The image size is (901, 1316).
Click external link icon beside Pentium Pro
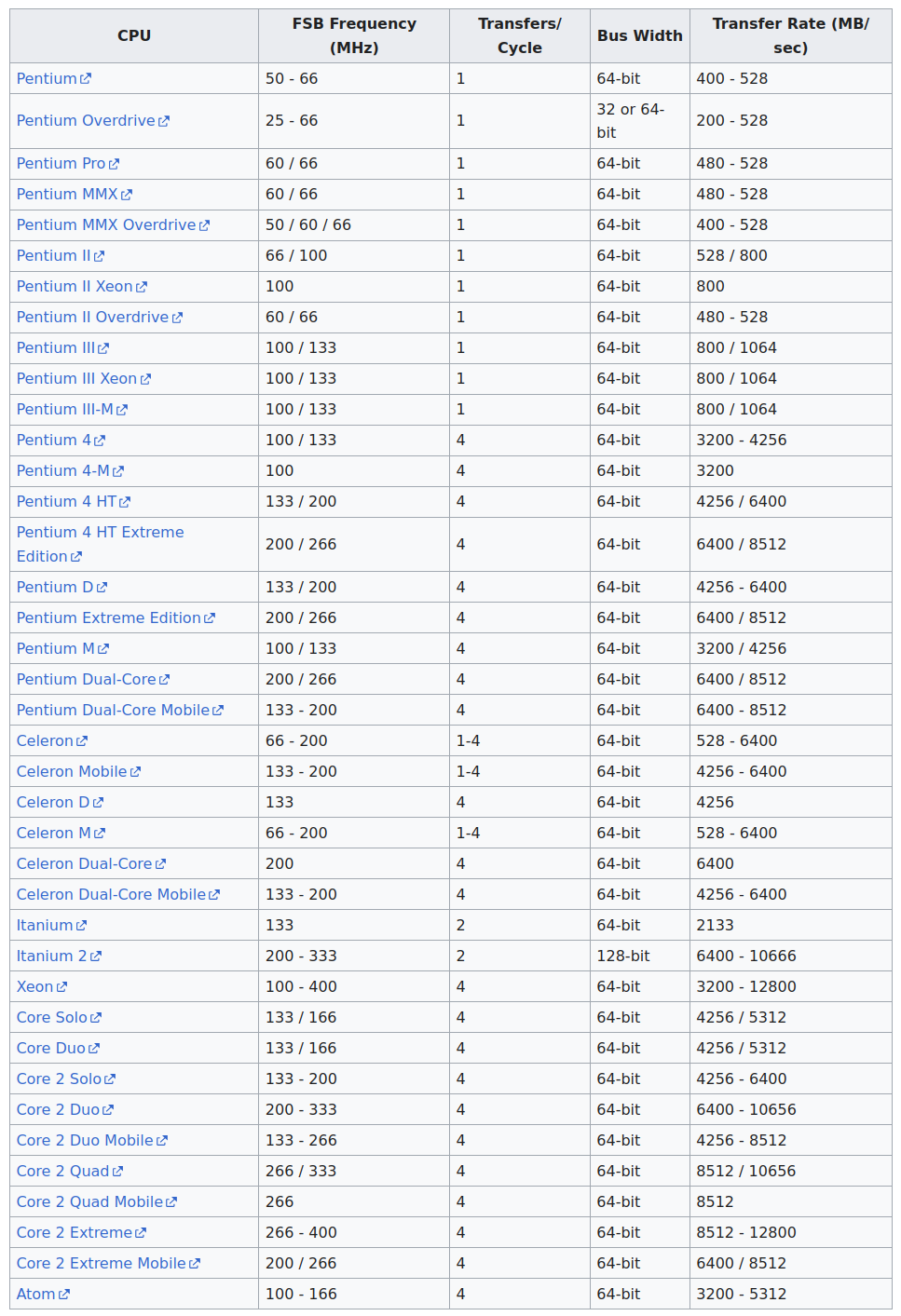[114, 164]
